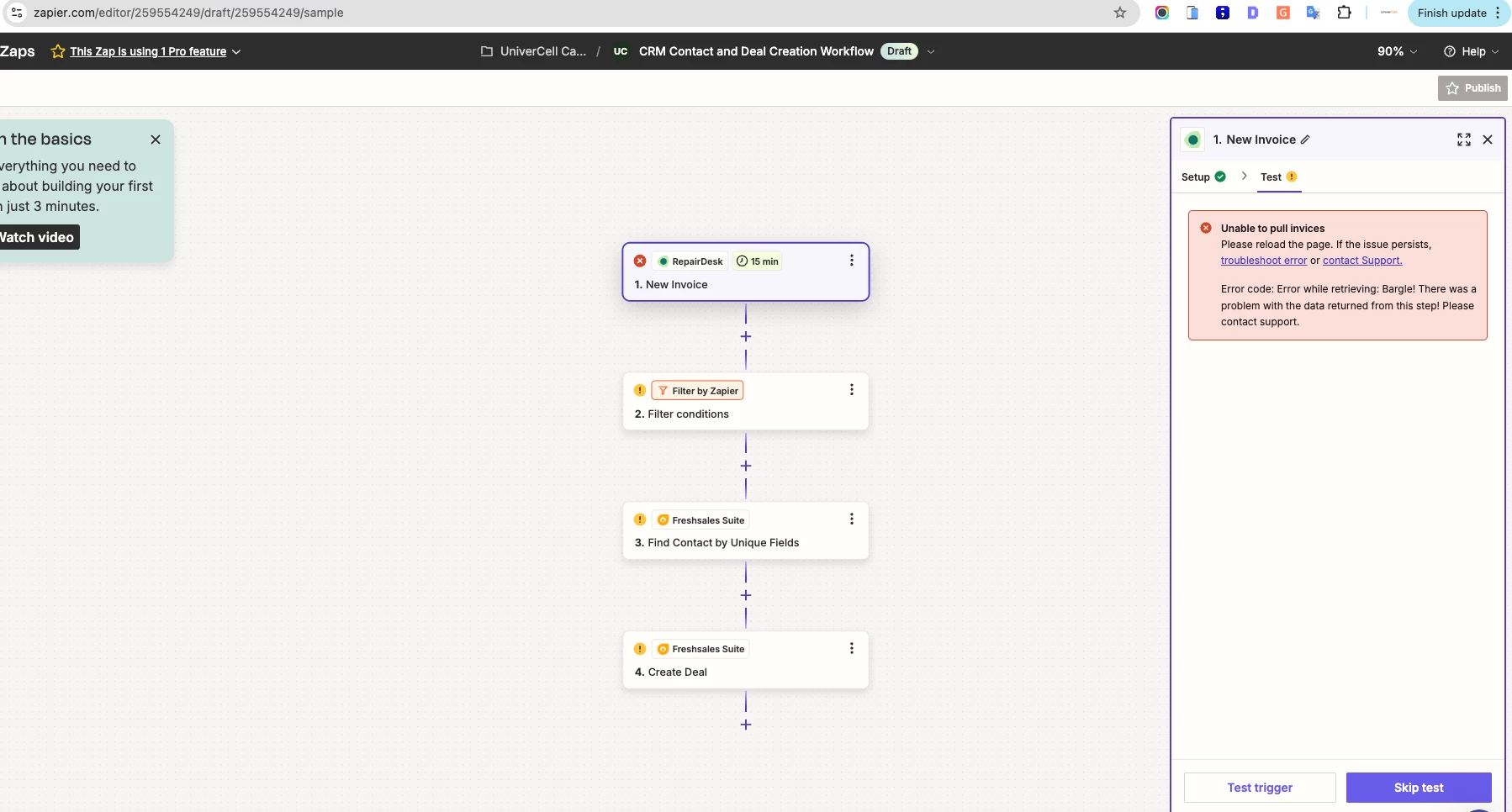Click 15 min polling interval badge
This screenshot has width=1512, height=812.
point(757,261)
